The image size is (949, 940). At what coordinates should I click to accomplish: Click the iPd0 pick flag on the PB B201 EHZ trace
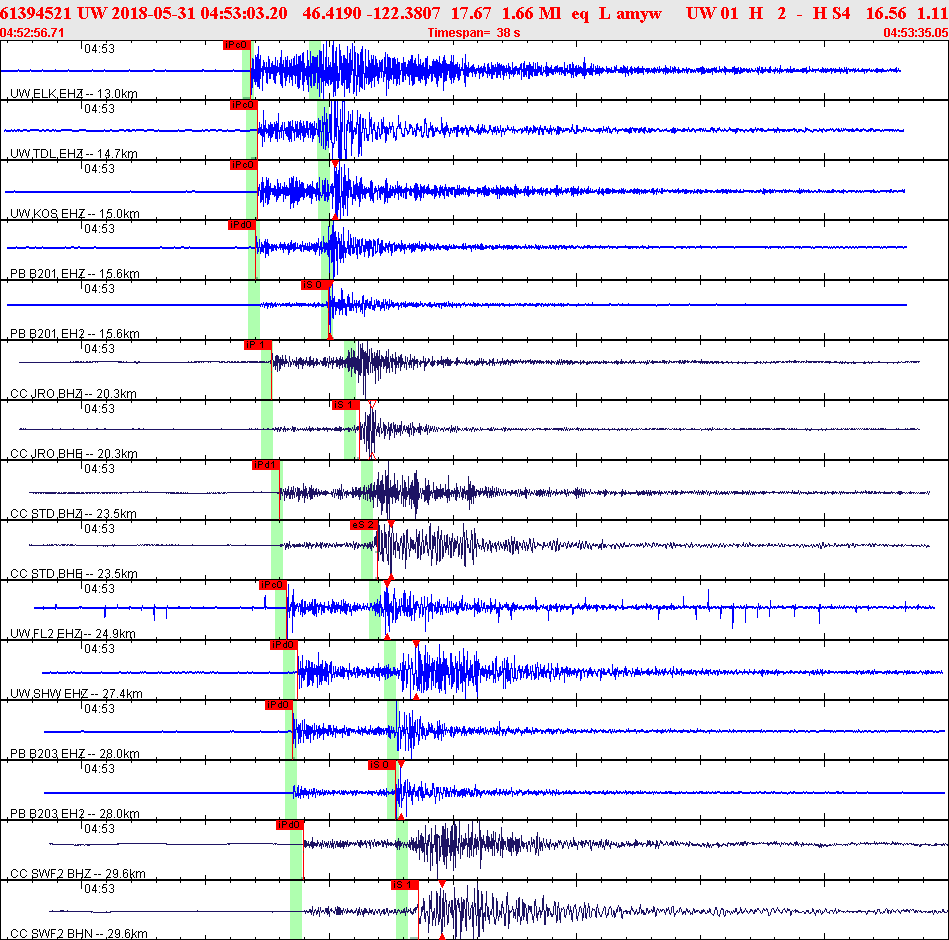(241, 225)
